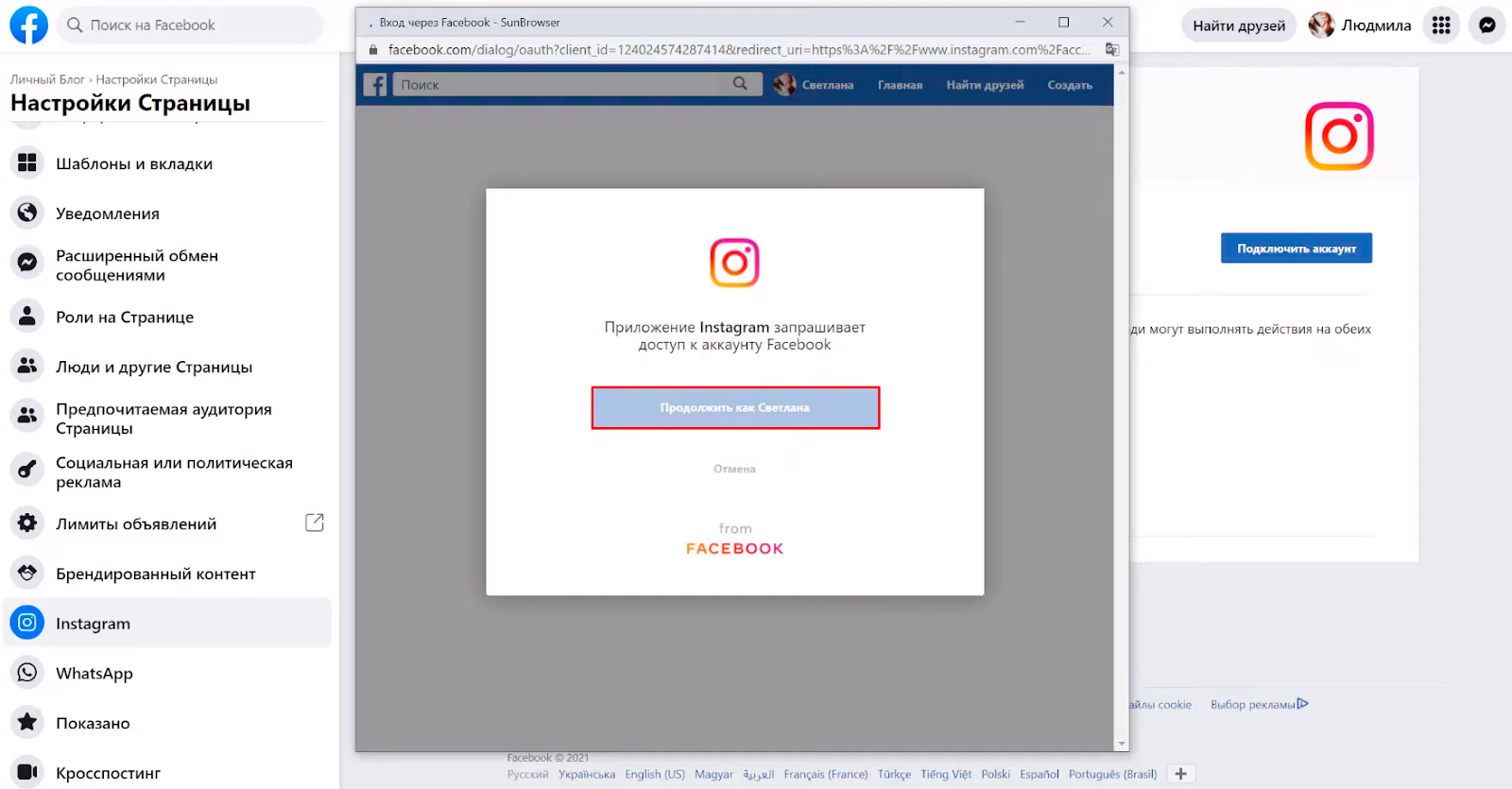Click the Отмена link in dialog

point(734,469)
